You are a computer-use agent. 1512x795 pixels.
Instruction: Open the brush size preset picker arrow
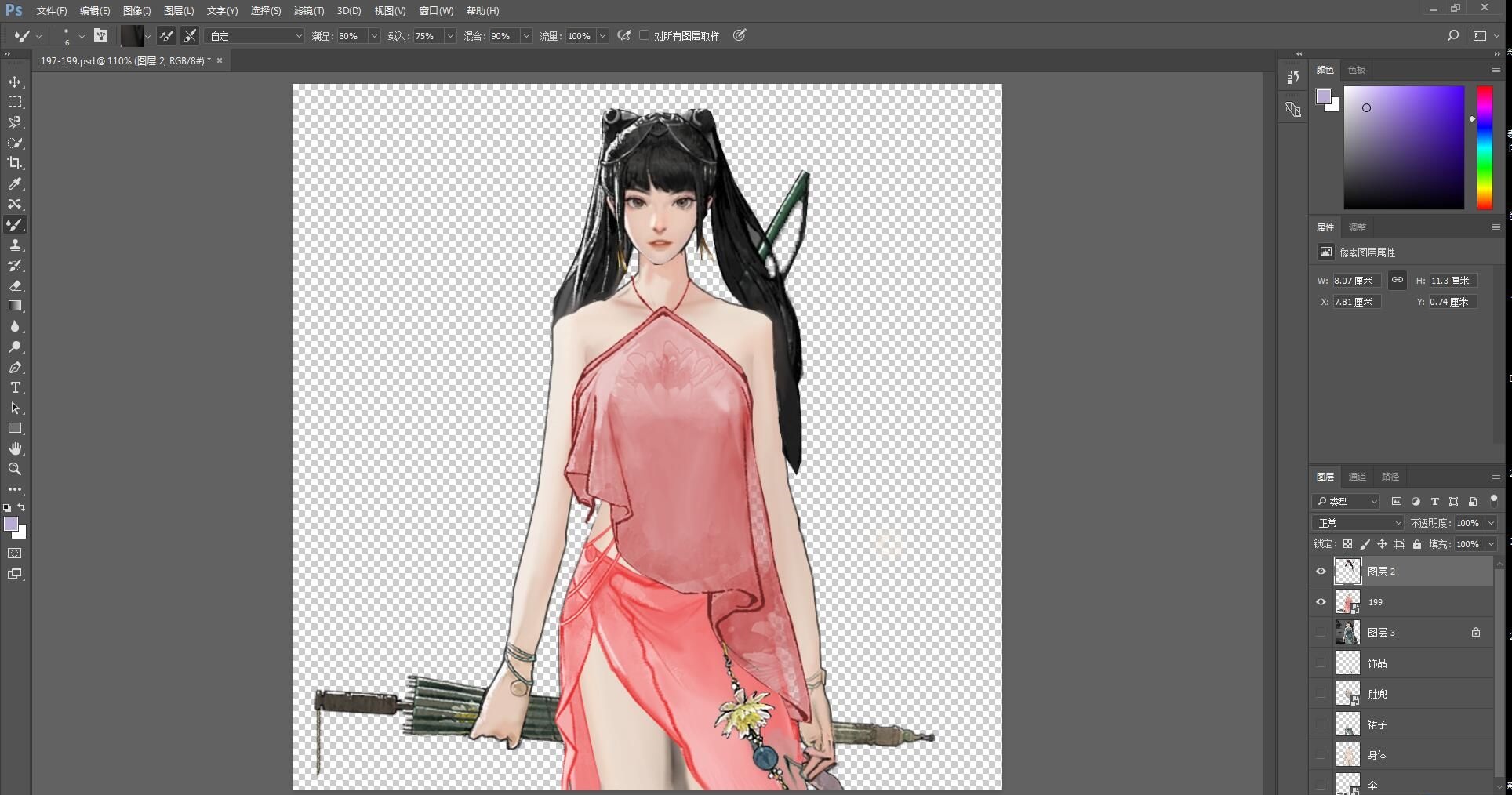pyautogui.click(x=81, y=36)
